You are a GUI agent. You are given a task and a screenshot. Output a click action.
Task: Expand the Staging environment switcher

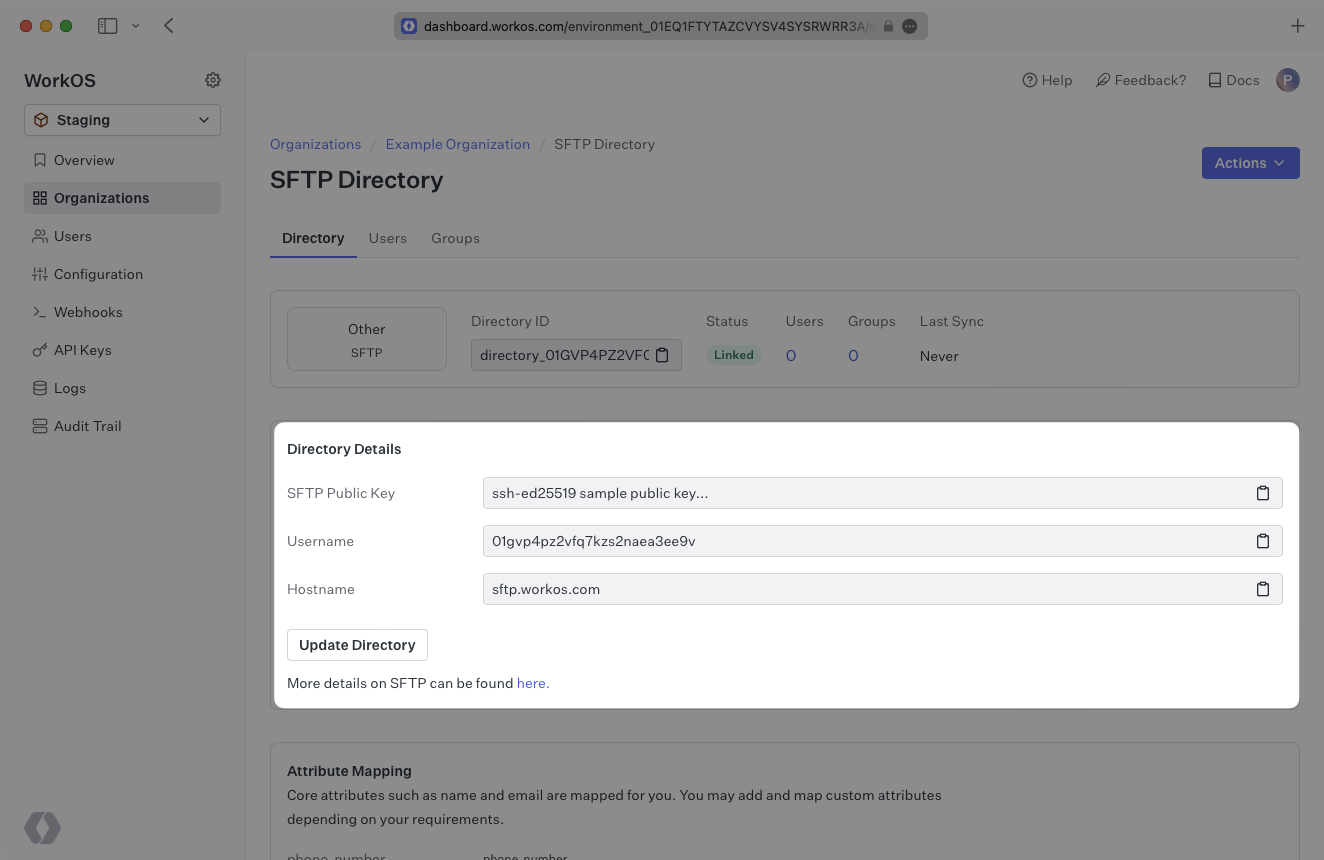122,120
